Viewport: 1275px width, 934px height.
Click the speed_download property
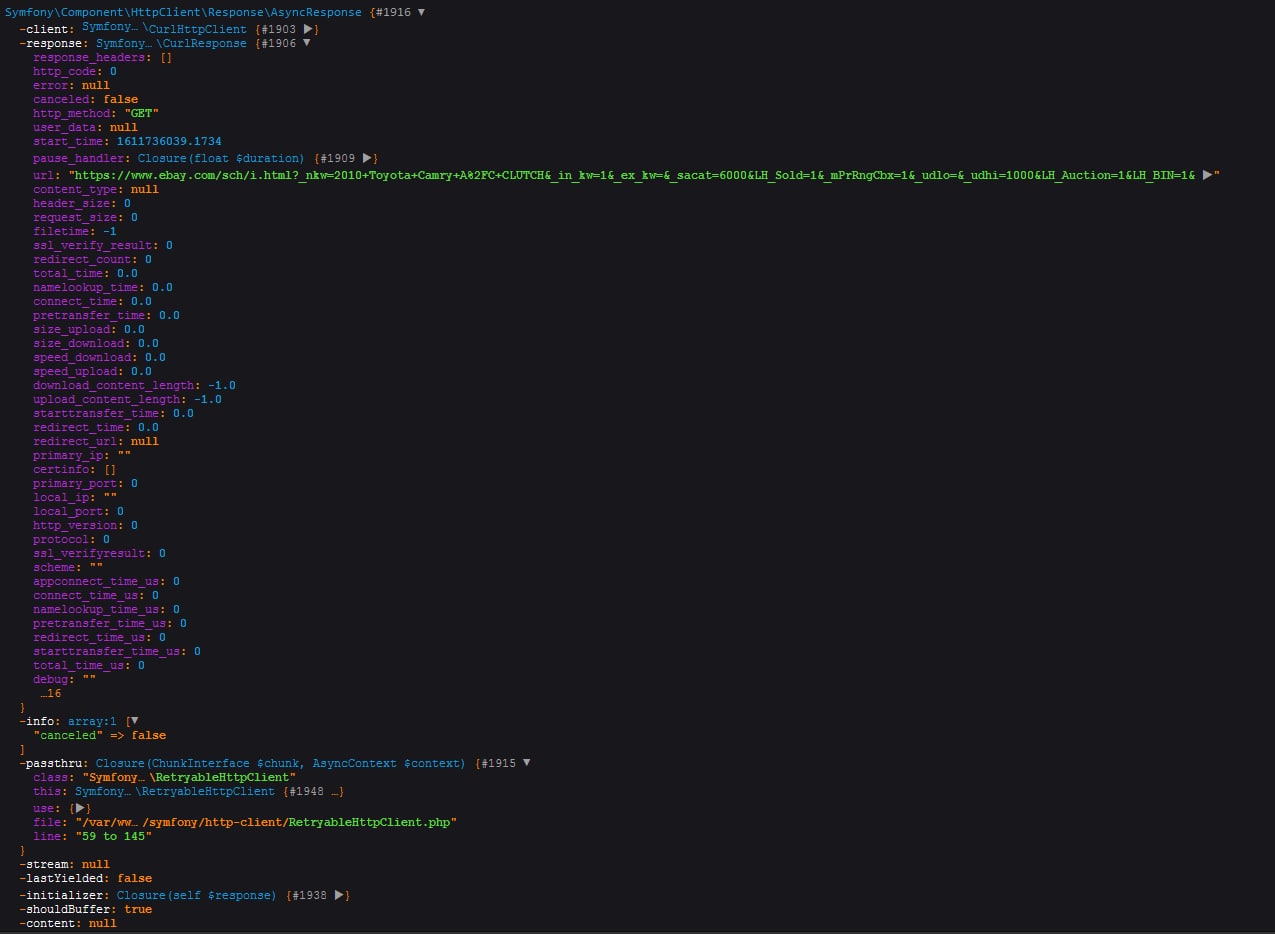(82, 357)
